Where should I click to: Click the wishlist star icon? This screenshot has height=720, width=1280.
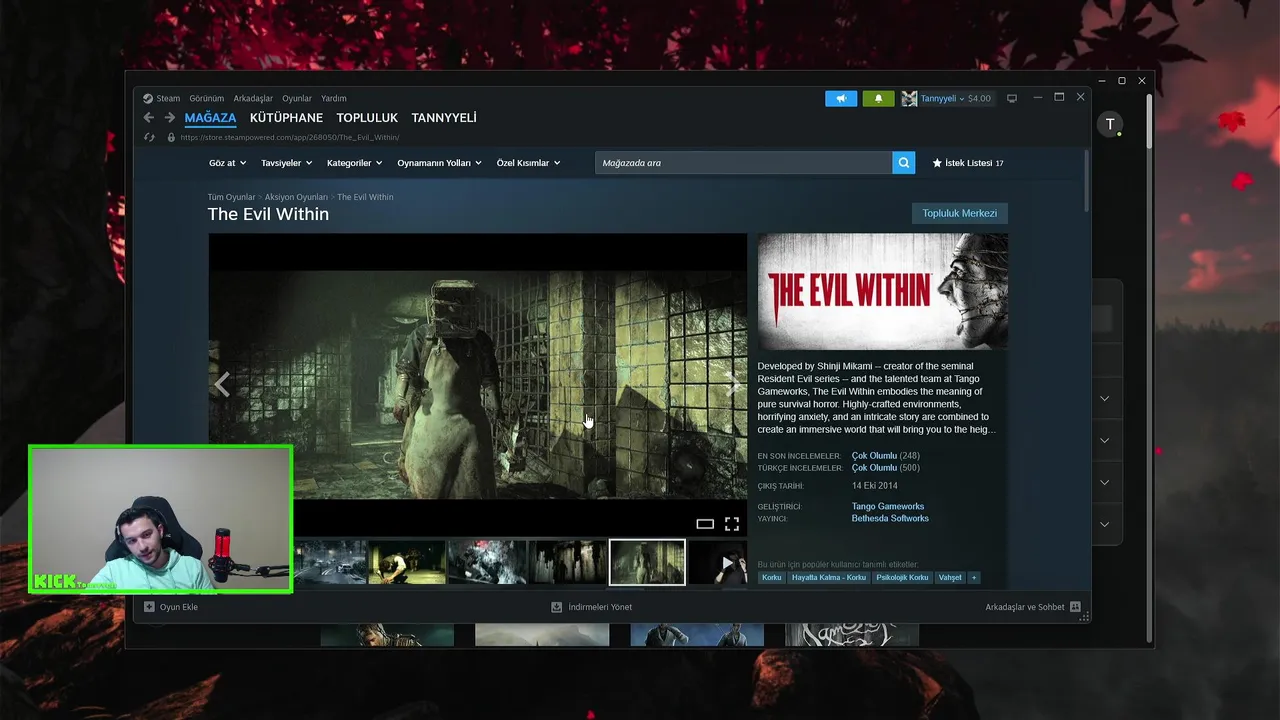coord(937,163)
